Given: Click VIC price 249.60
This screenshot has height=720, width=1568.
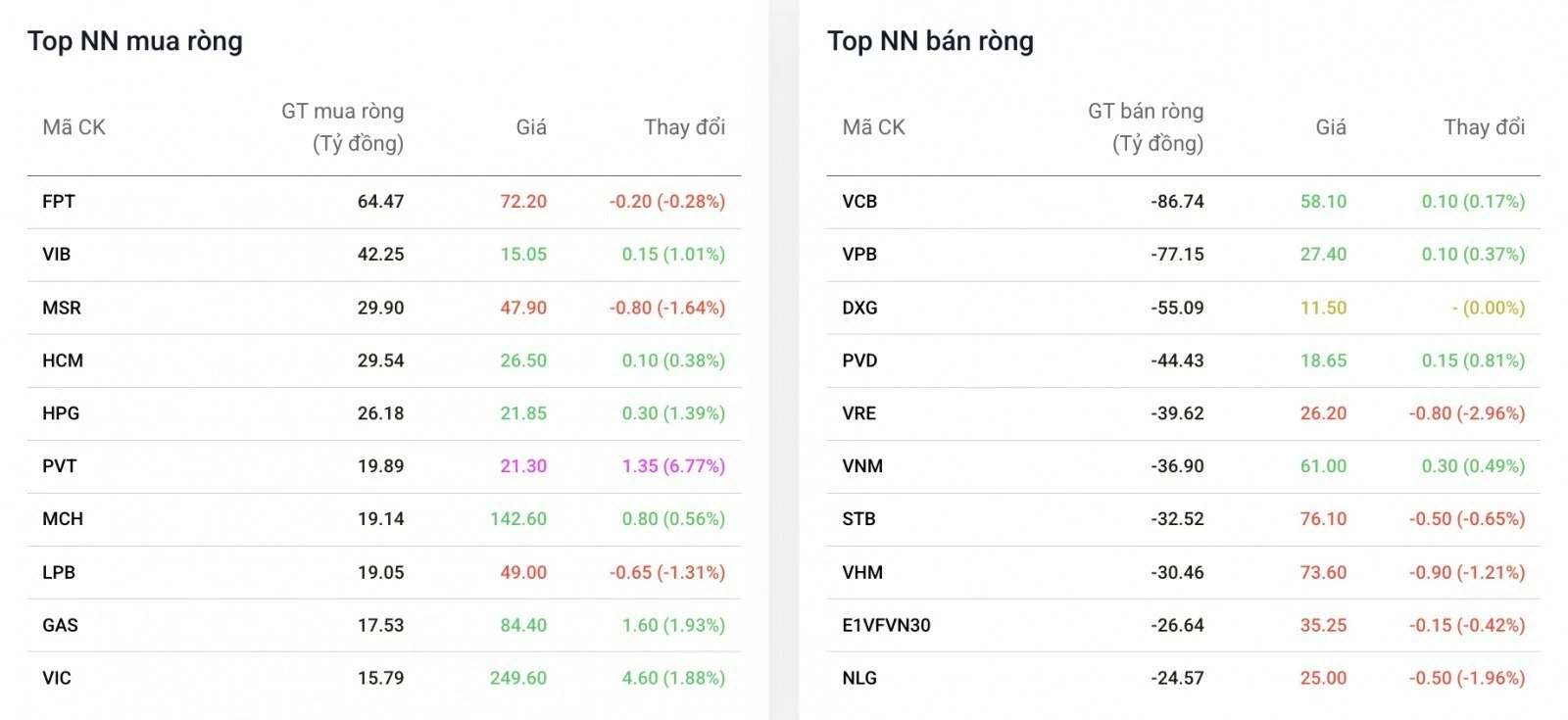Looking at the screenshot, I should (518, 678).
